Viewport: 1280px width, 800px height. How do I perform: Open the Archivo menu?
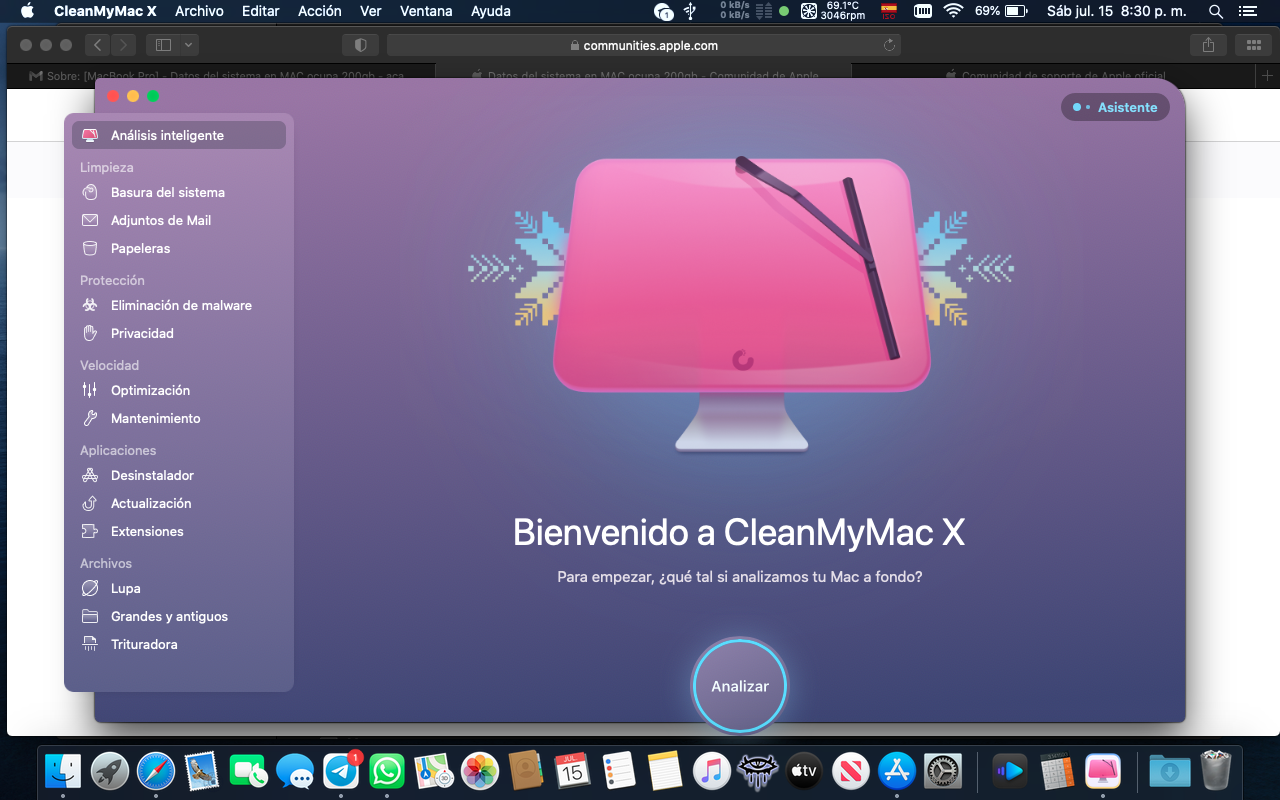[199, 11]
